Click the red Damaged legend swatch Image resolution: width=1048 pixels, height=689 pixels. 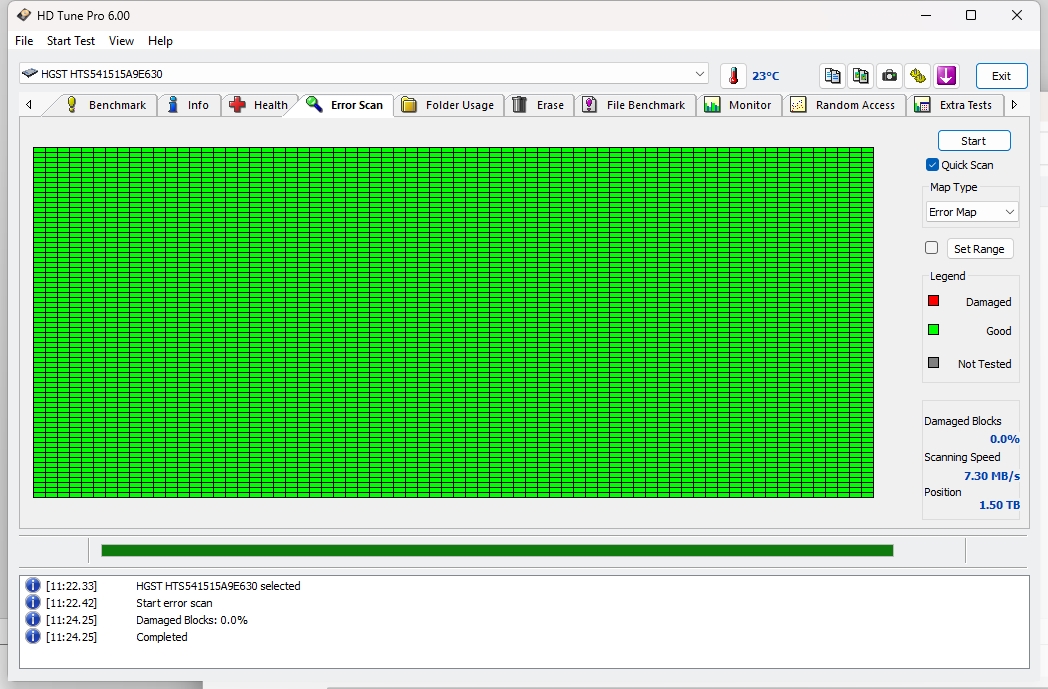pos(934,301)
